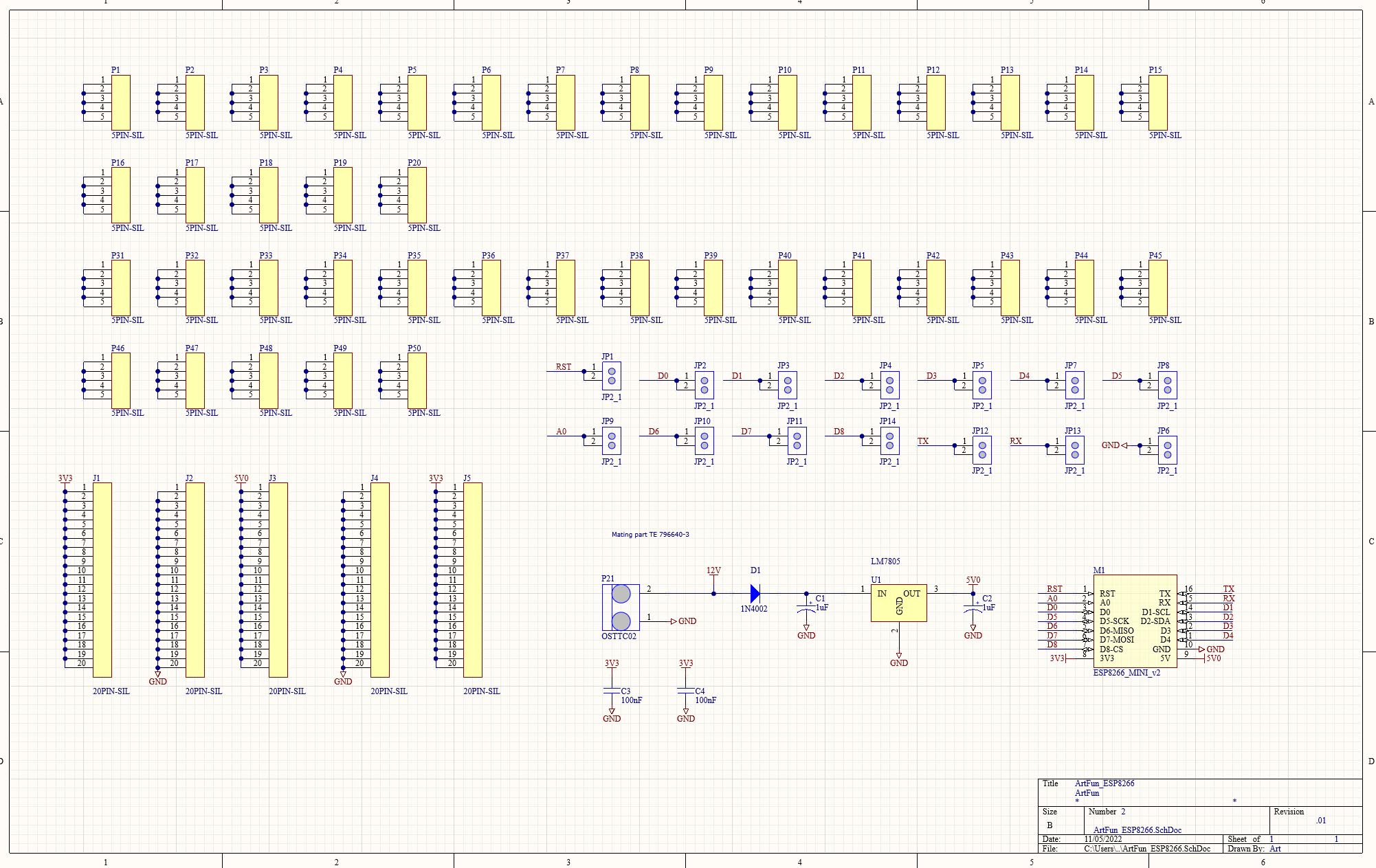Click the J1 20PIN-SIL header body
Screen dimensions: 1376x868
[102, 580]
